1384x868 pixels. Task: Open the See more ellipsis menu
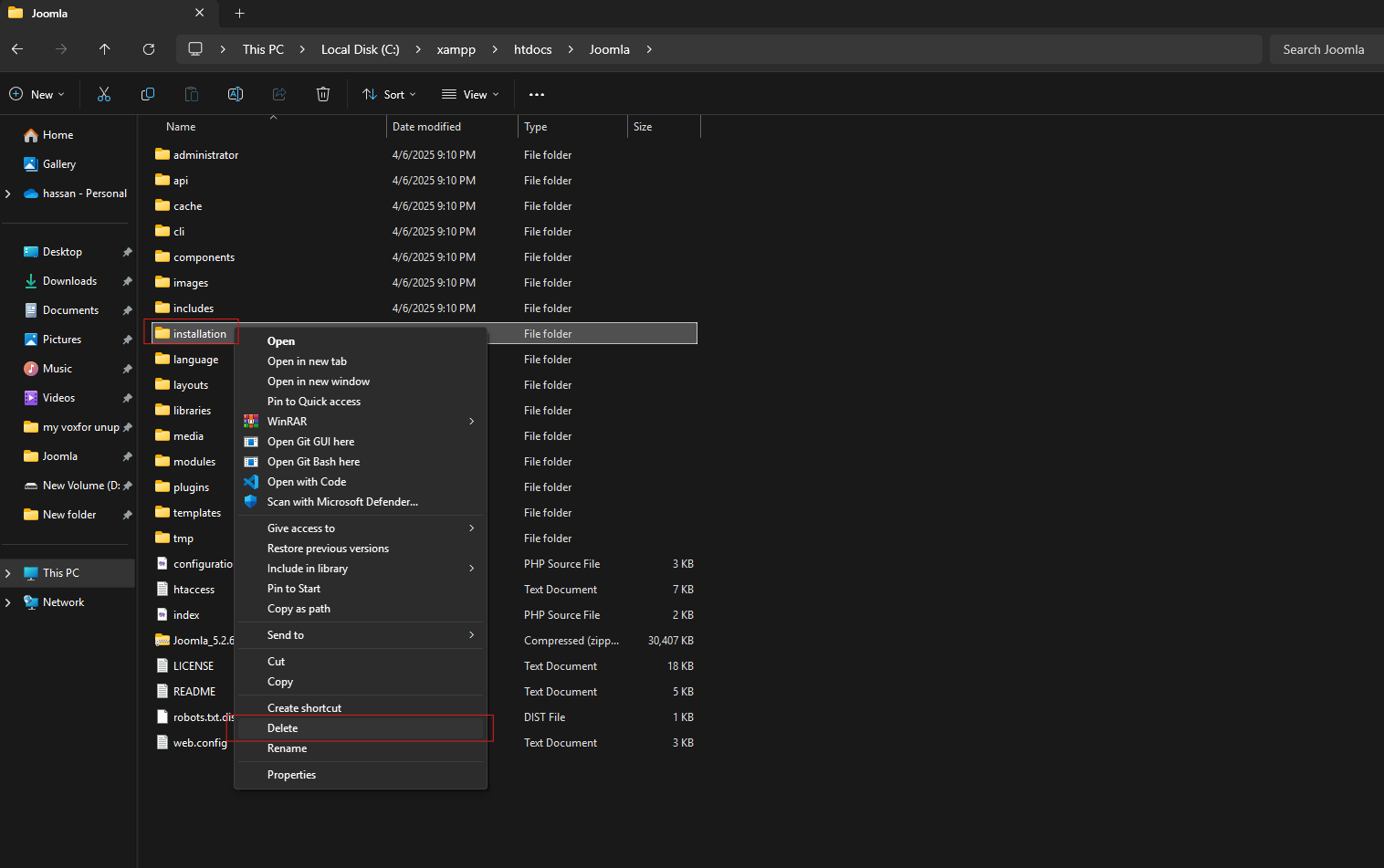click(x=537, y=95)
